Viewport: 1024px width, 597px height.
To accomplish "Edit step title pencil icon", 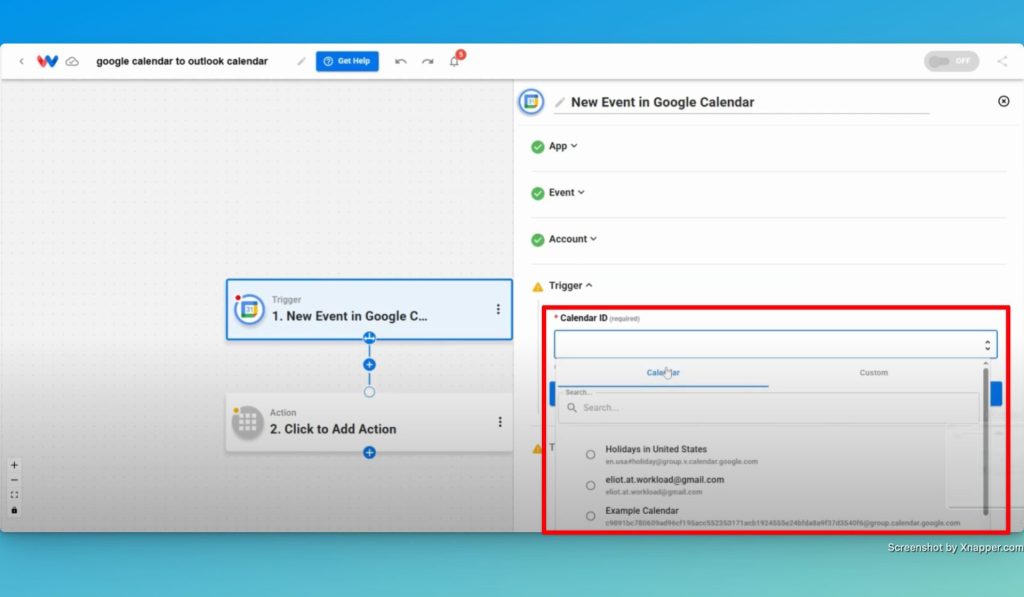I will pyautogui.click(x=560, y=102).
